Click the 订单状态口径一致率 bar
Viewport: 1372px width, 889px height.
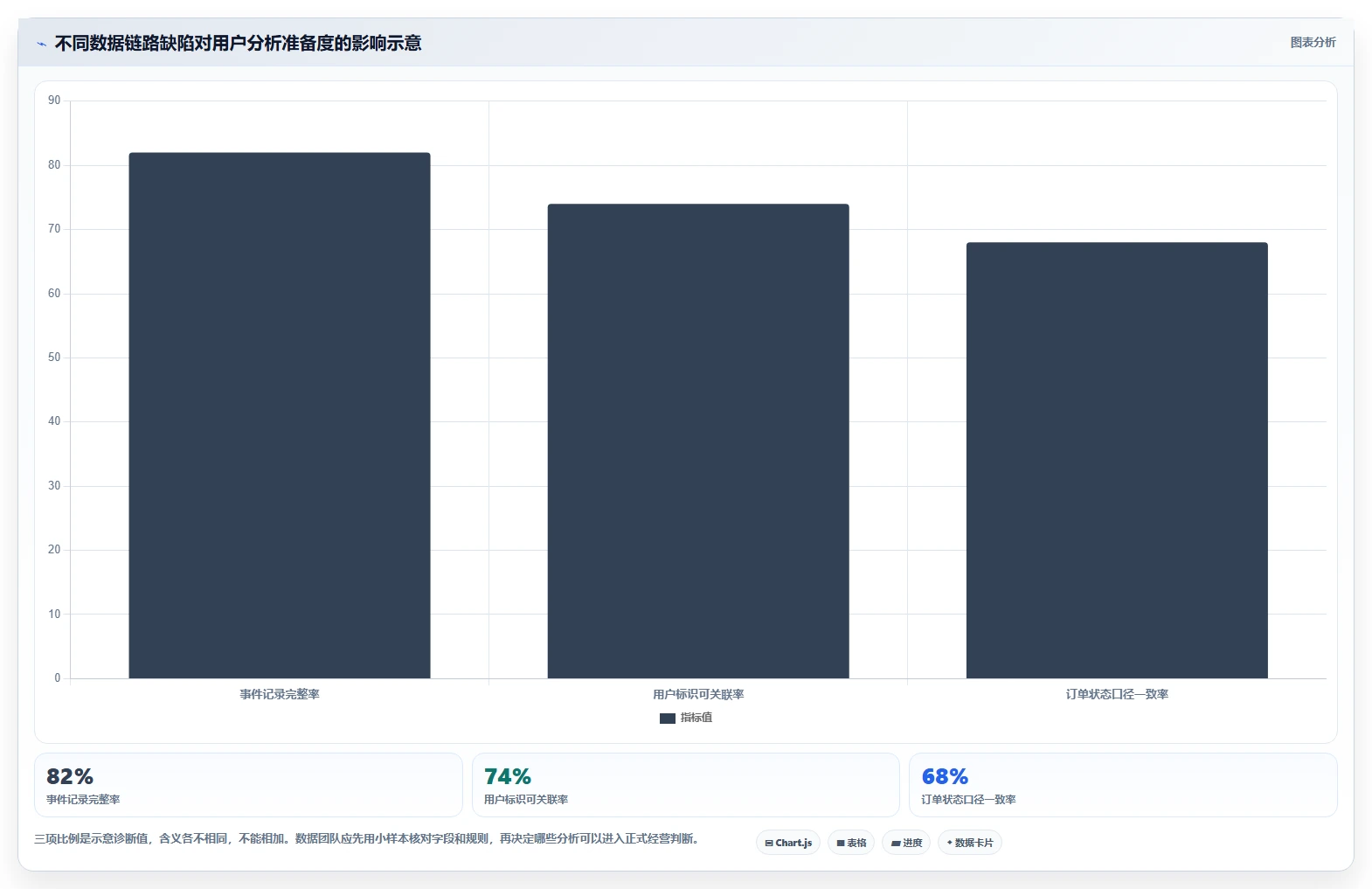coord(1117,461)
